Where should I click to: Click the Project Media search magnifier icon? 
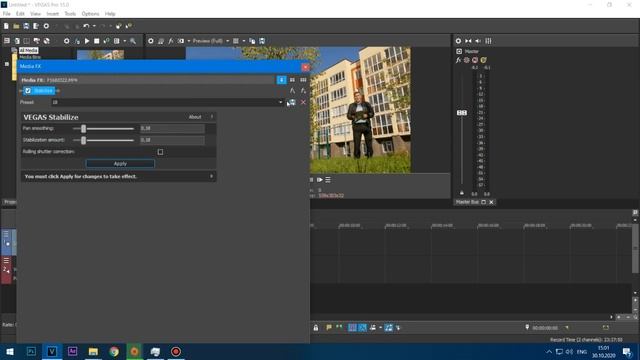click(133, 41)
